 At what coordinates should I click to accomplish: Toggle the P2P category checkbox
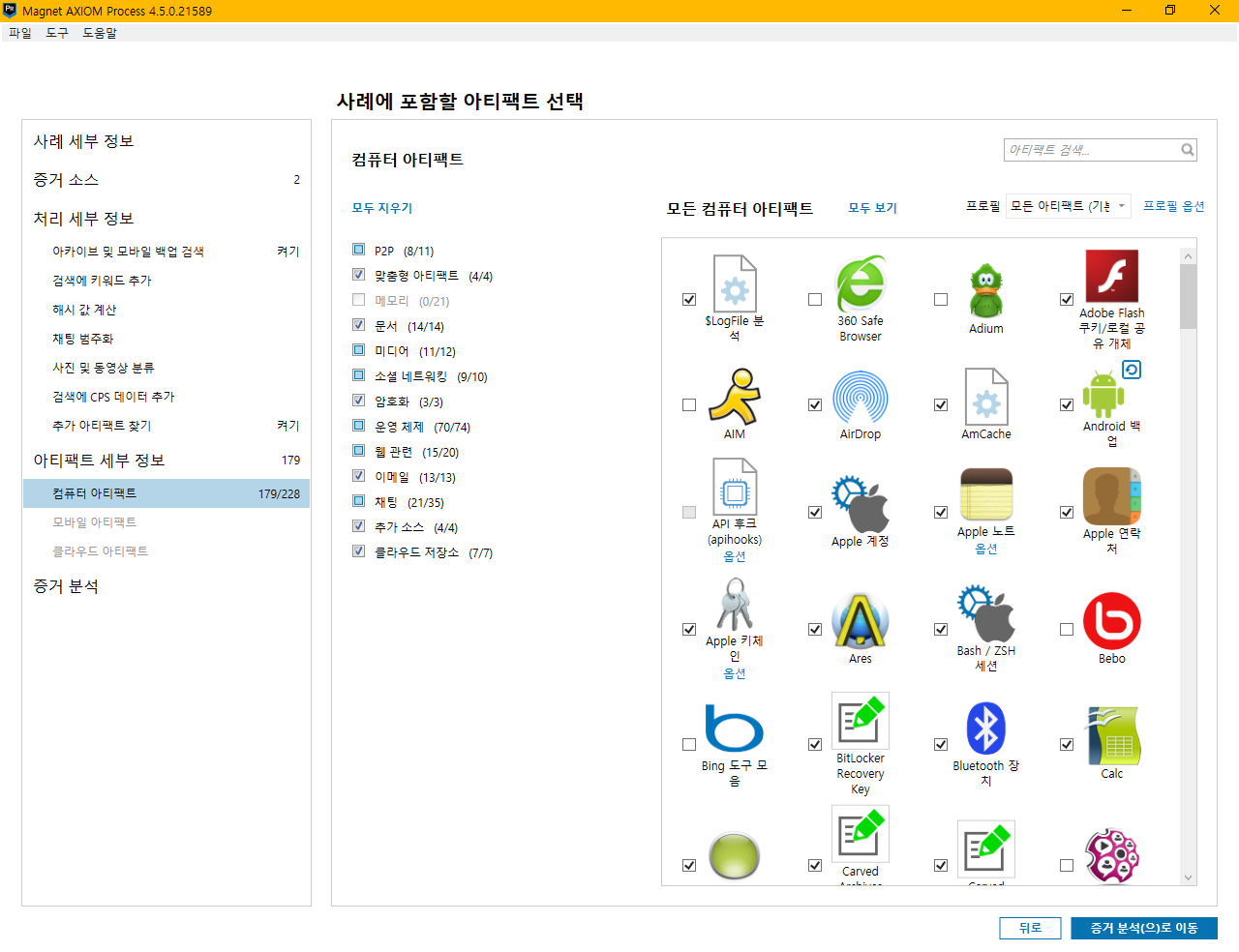point(359,250)
